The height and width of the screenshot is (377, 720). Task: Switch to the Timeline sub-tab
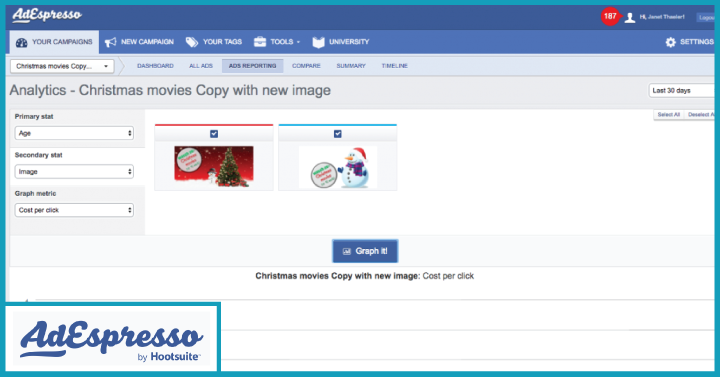394,66
